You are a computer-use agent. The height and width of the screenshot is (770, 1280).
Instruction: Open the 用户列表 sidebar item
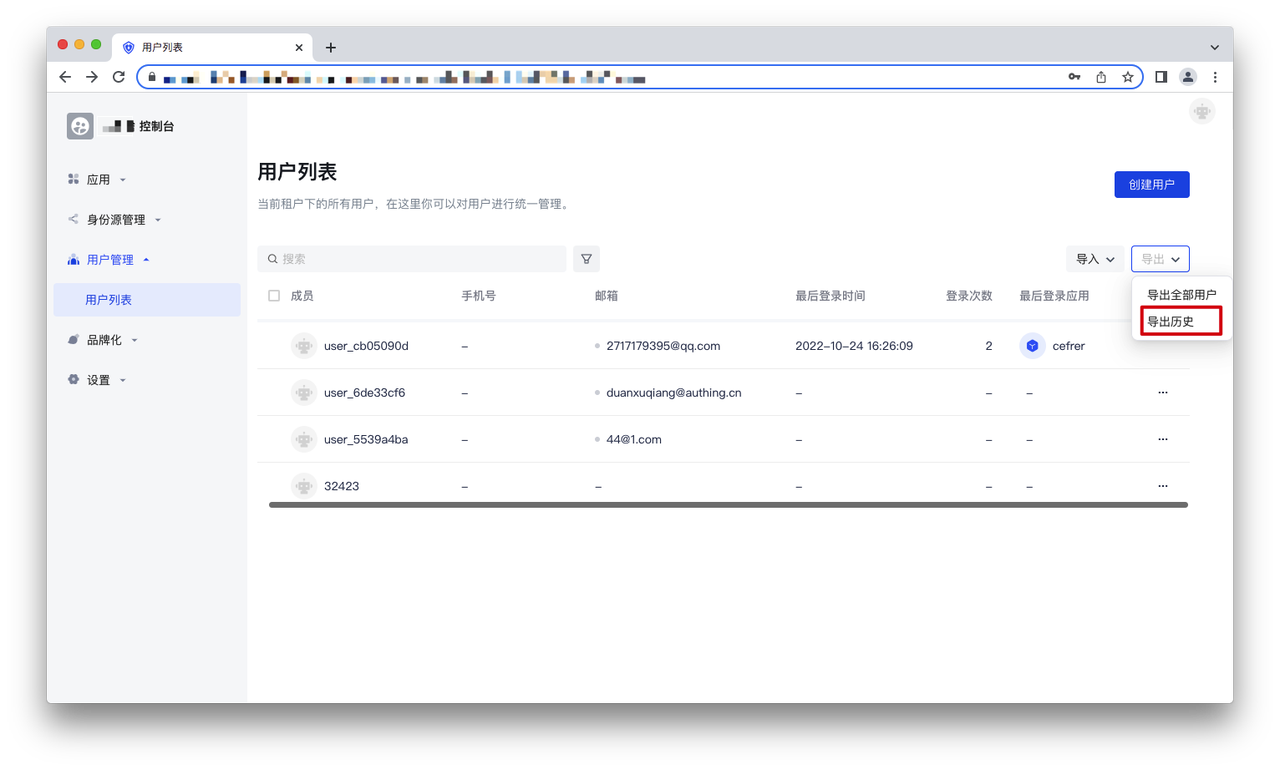108,300
